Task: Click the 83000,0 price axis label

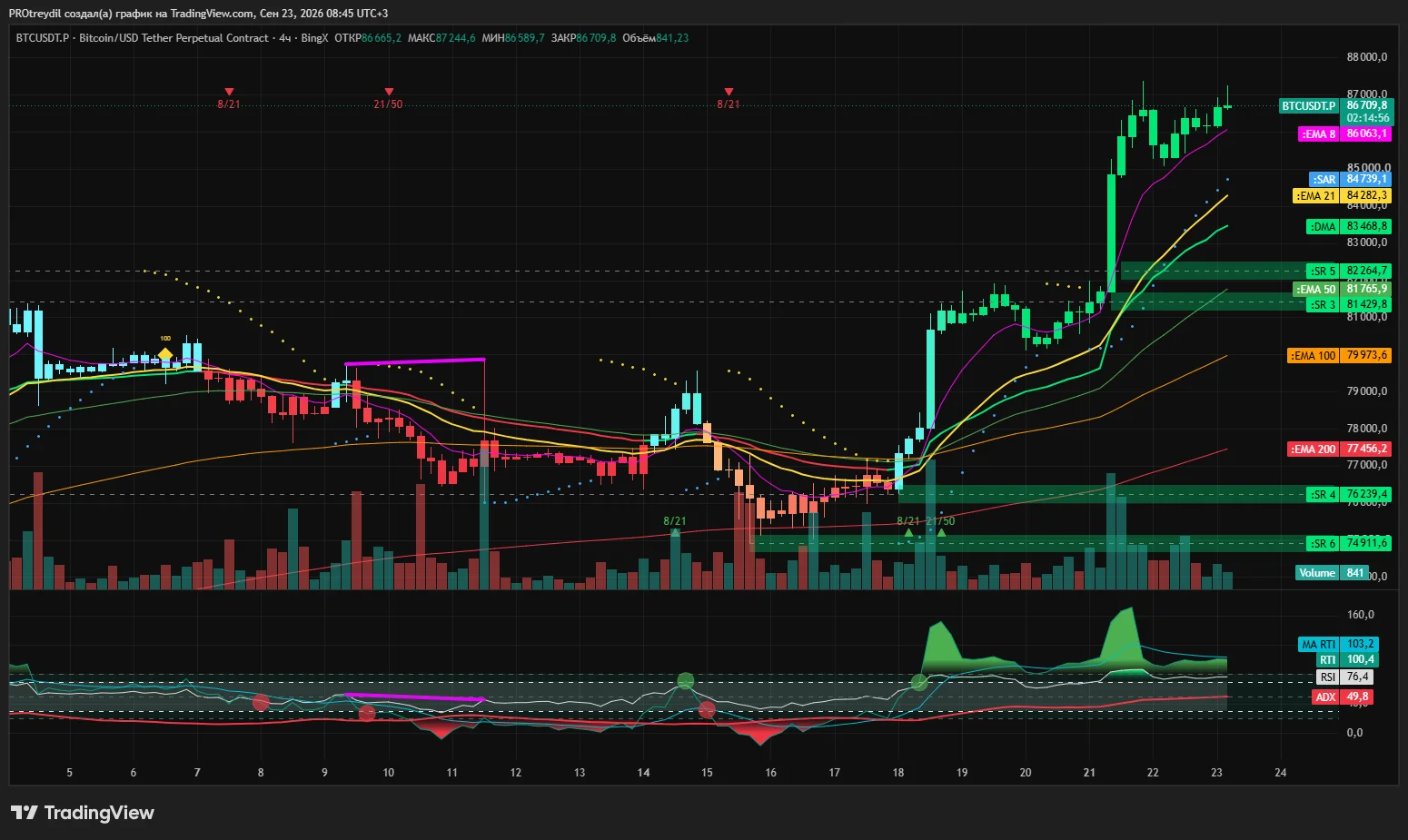Action: (1367, 242)
